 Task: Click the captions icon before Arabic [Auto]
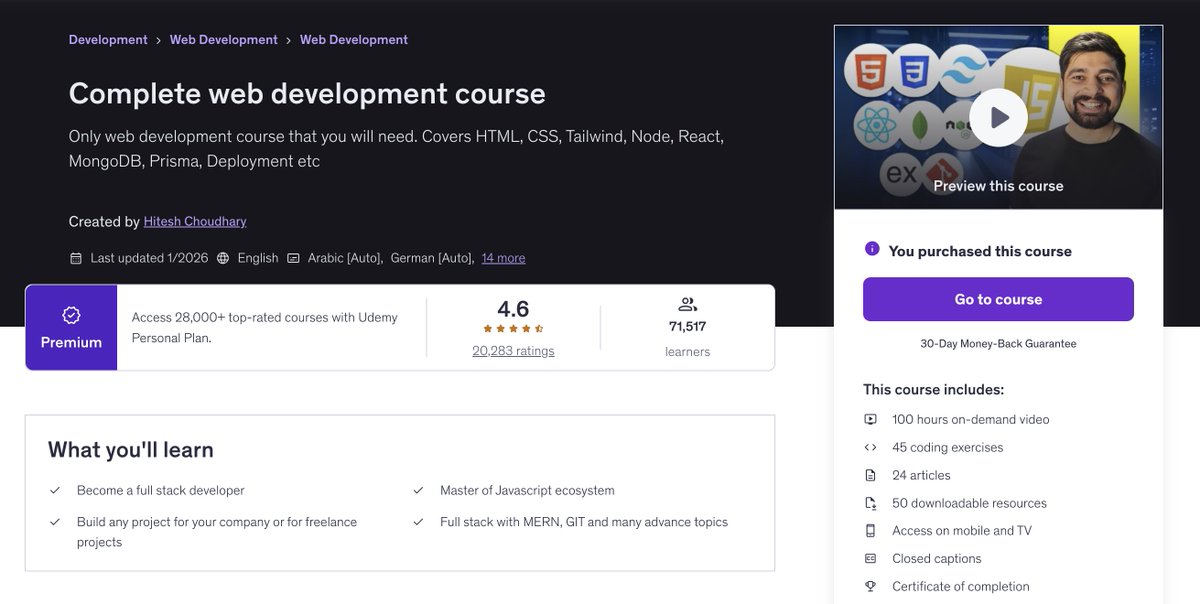(x=292, y=257)
